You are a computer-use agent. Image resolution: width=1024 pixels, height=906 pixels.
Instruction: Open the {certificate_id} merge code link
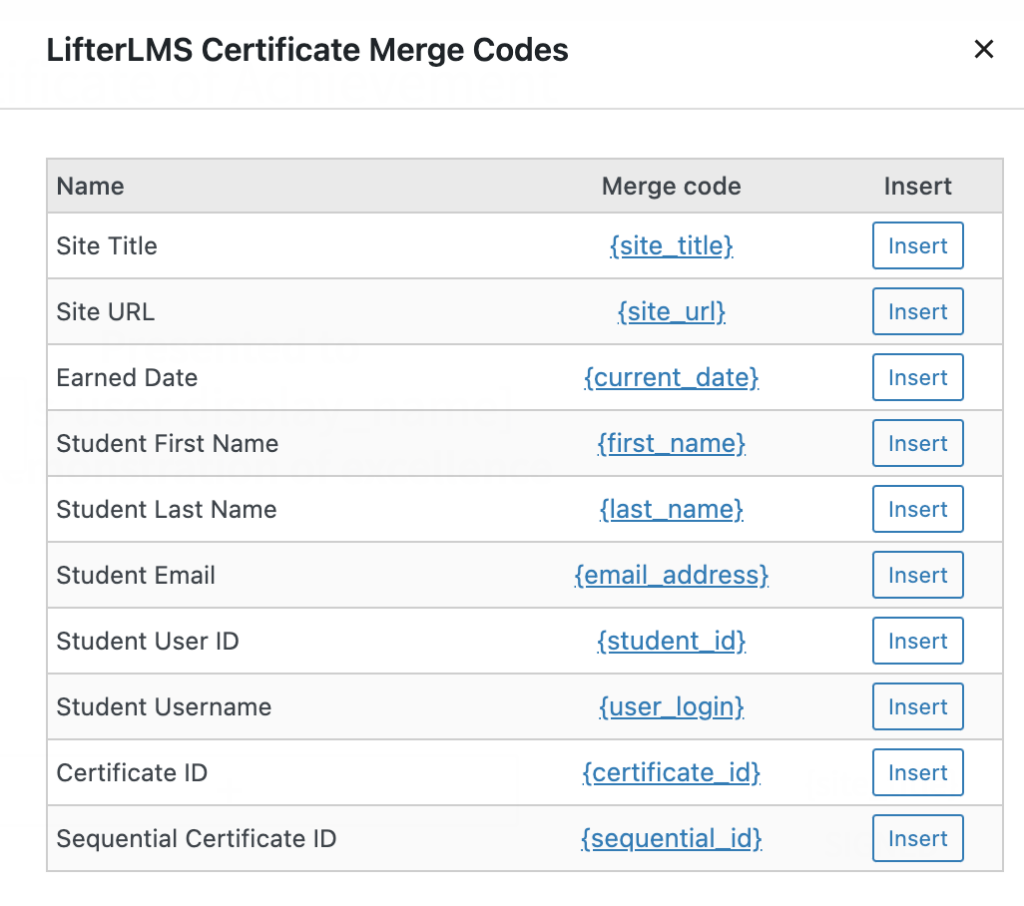[x=672, y=772]
